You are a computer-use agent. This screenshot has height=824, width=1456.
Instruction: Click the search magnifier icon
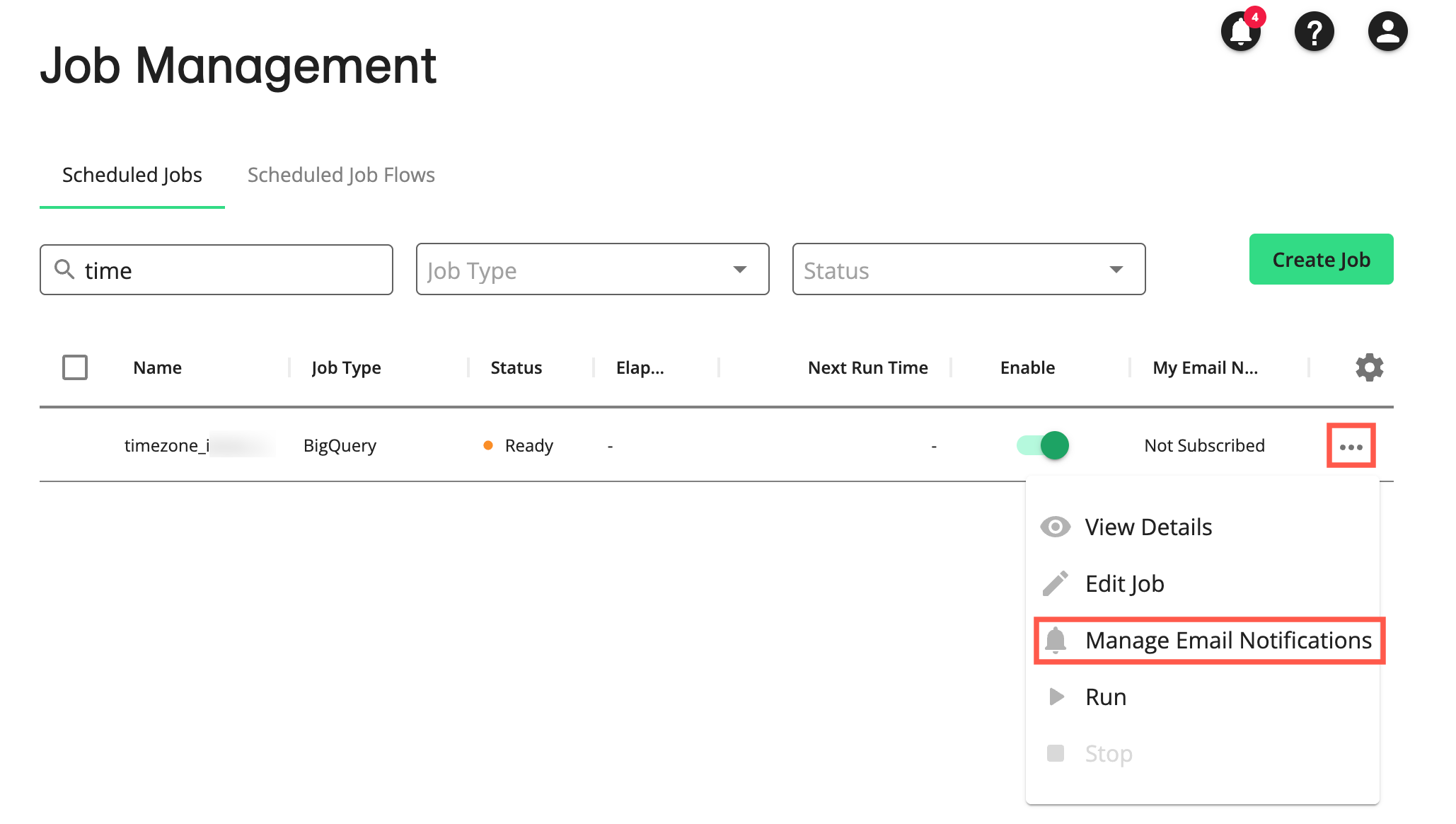(x=64, y=270)
